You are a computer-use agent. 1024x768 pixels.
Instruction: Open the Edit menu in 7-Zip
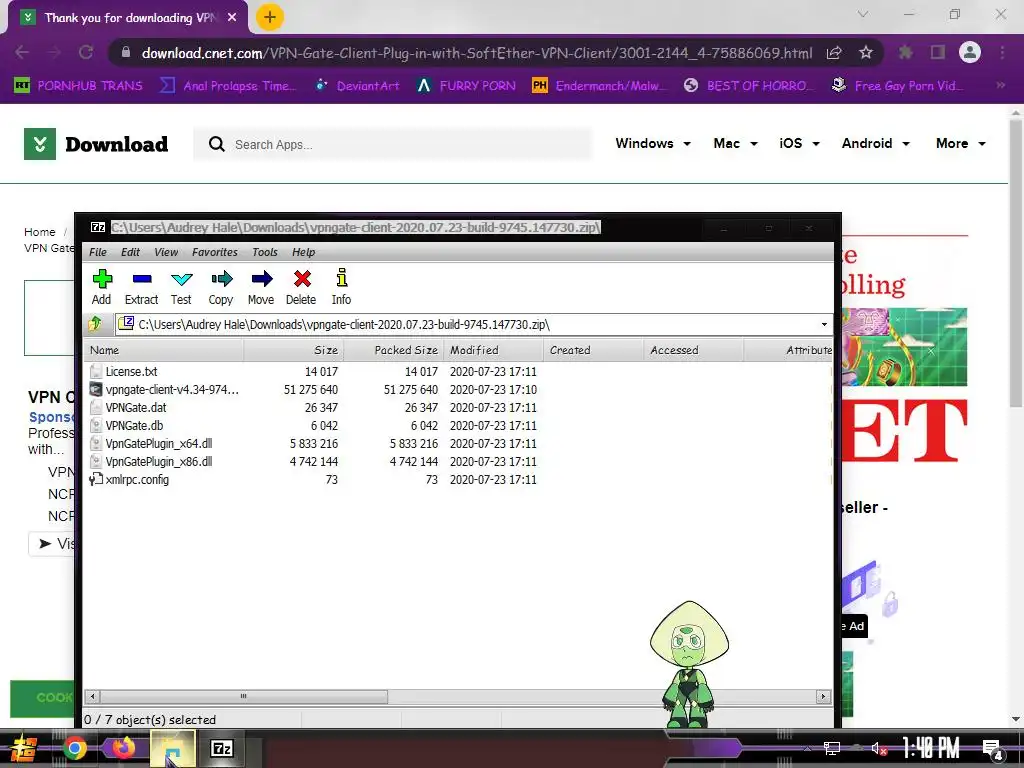click(x=130, y=252)
